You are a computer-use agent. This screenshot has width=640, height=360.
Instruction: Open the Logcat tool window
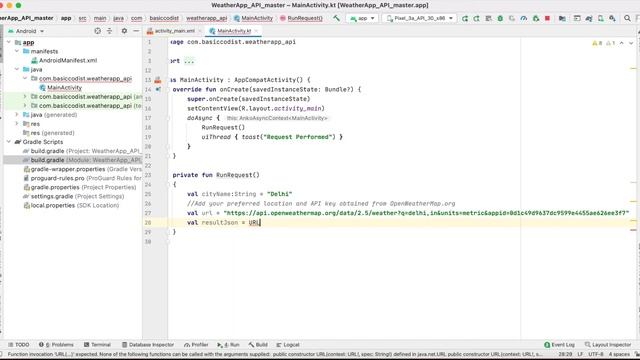tap(288, 345)
